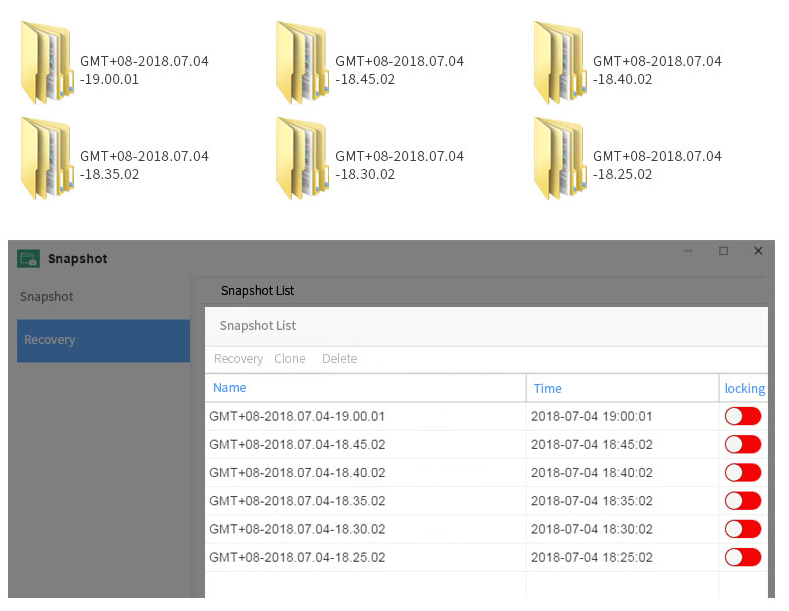789x611 pixels.
Task: Toggle locking for the 19.00.01 snapshot
Action: (743, 416)
